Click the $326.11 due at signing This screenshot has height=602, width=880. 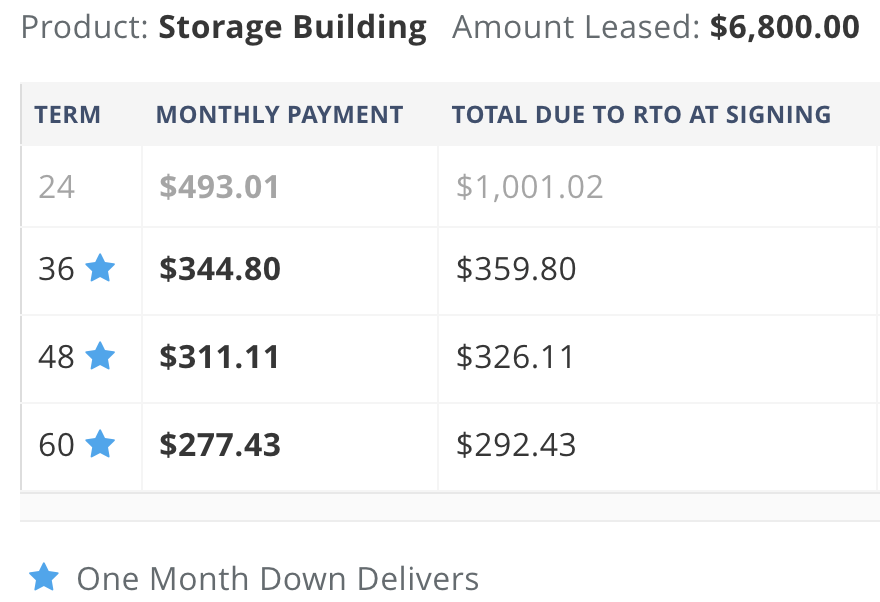515,357
